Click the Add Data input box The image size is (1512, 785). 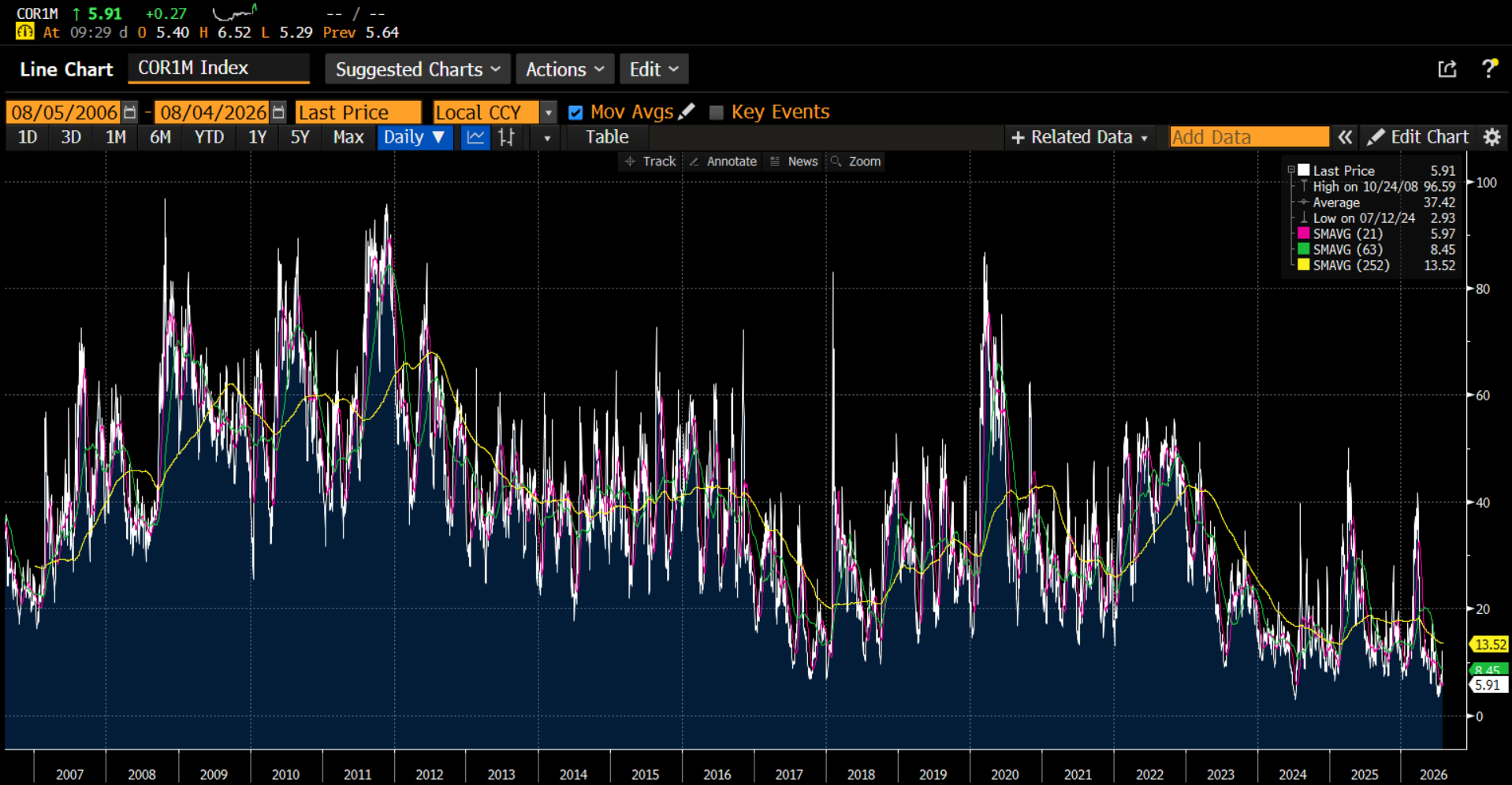point(1249,137)
